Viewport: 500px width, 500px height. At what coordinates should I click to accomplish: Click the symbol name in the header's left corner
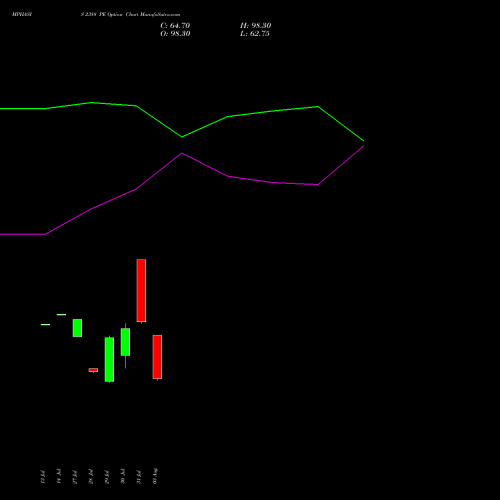(x=22, y=15)
